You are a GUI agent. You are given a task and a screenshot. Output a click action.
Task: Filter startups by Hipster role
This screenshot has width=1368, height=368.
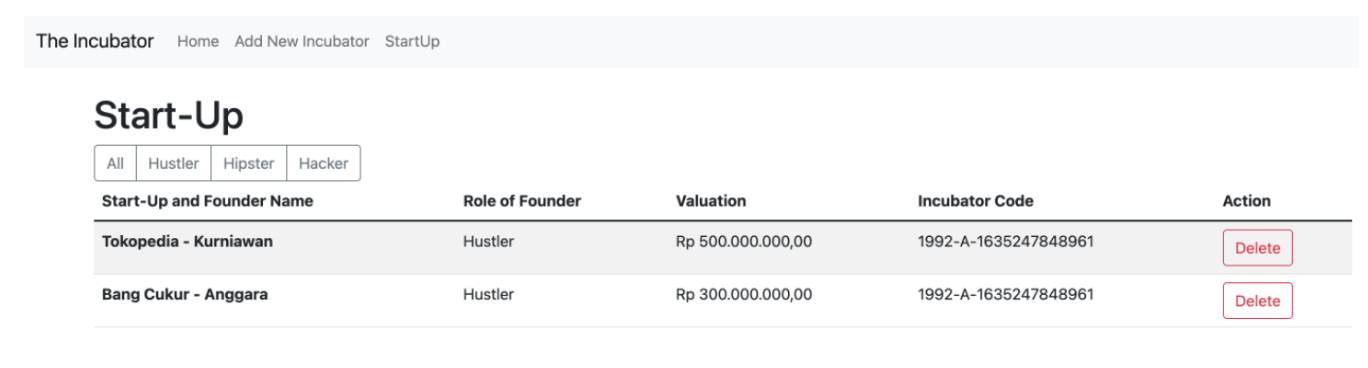coord(249,163)
